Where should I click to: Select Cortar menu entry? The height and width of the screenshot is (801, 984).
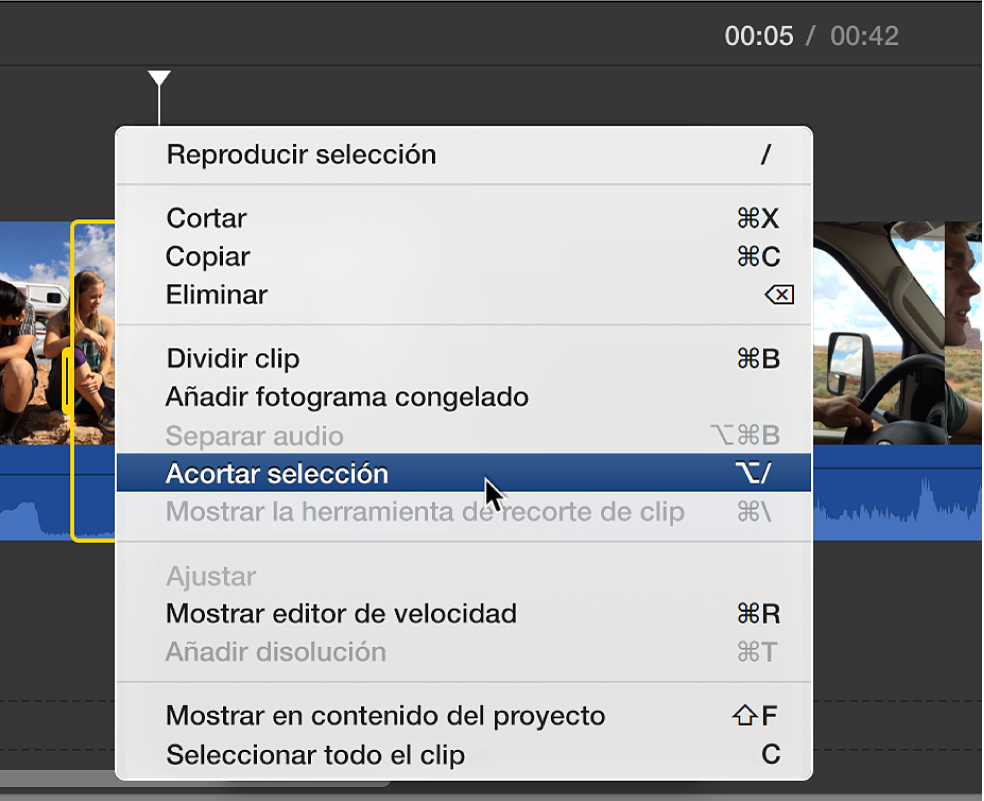[464, 218]
